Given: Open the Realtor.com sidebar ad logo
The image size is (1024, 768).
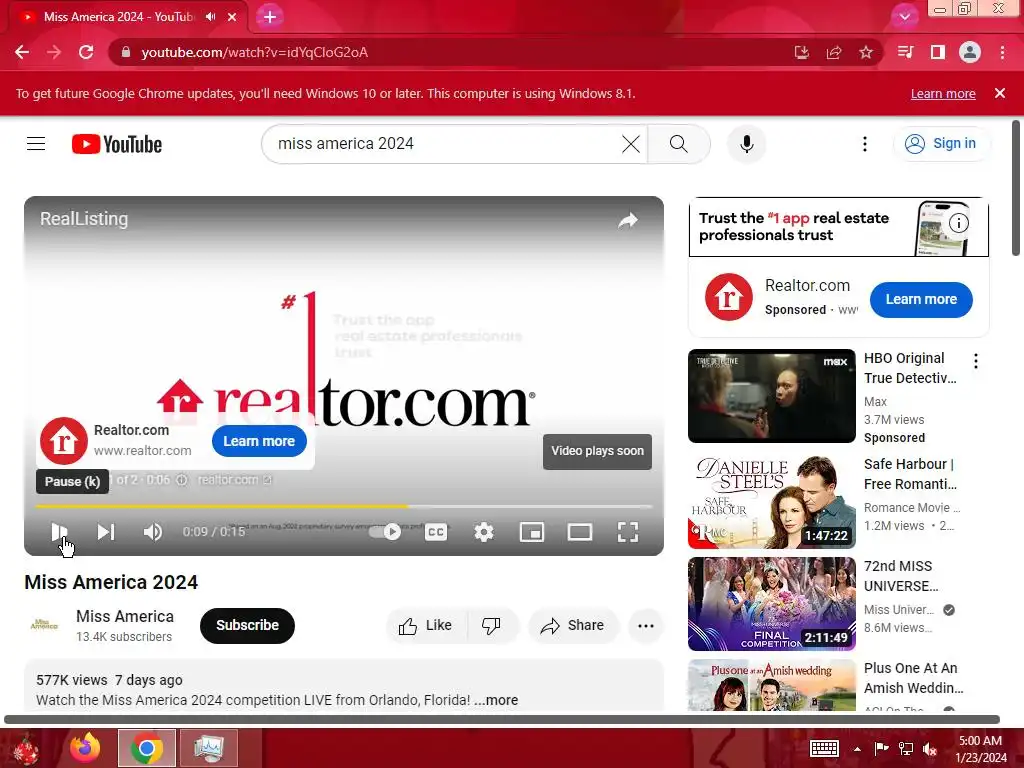Looking at the screenshot, I should click(729, 297).
